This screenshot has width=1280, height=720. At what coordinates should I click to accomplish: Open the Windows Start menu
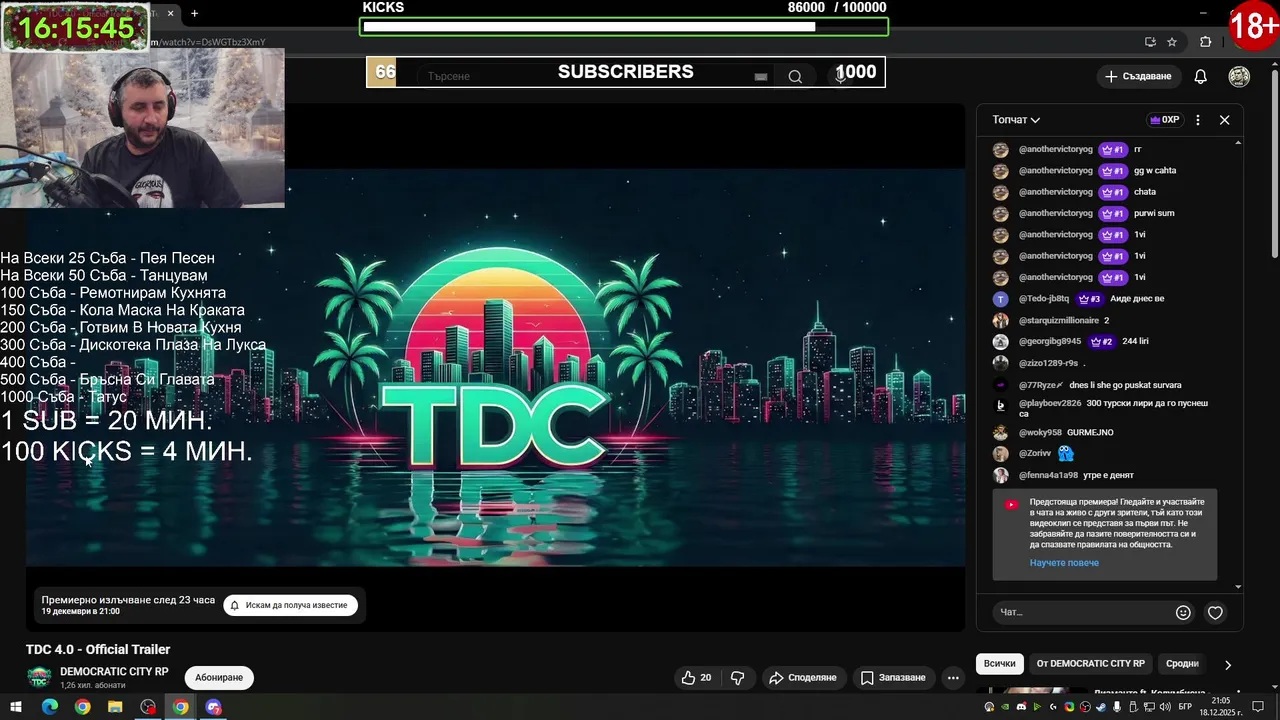18,707
